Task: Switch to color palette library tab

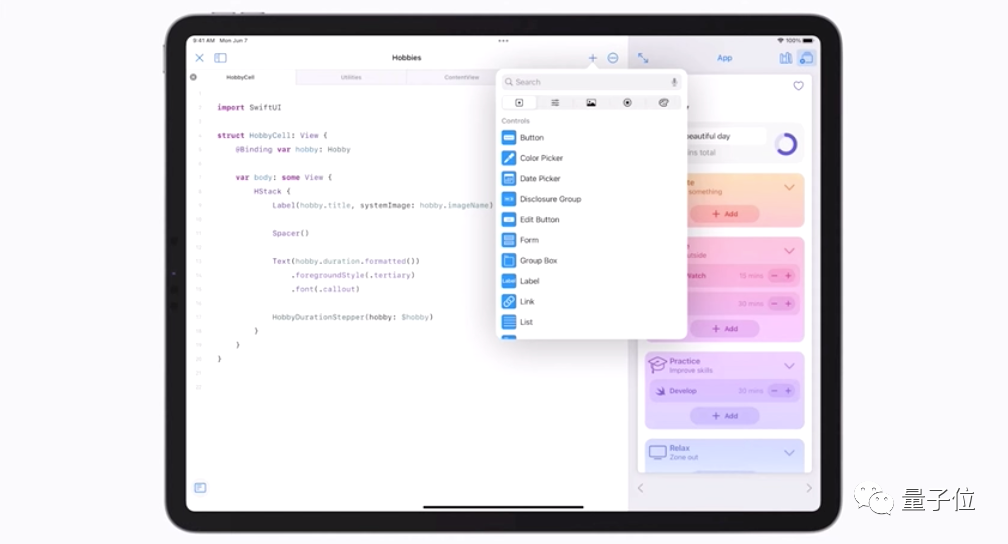Action: click(x=663, y=103)
